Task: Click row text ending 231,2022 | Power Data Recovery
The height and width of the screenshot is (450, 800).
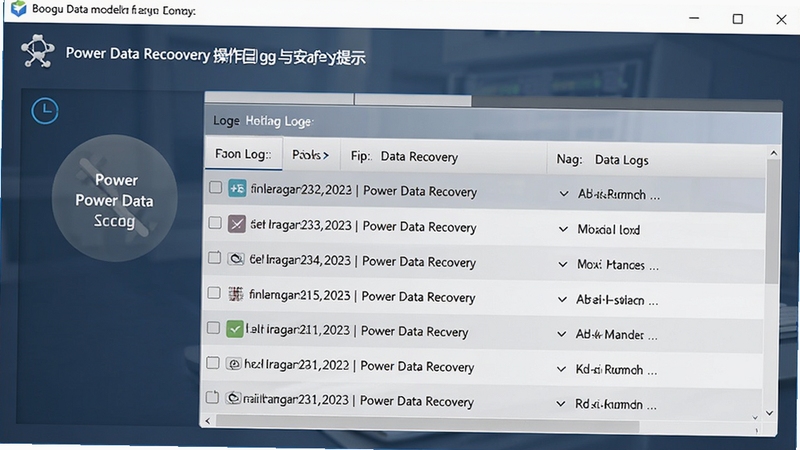Action: point(359,365)
